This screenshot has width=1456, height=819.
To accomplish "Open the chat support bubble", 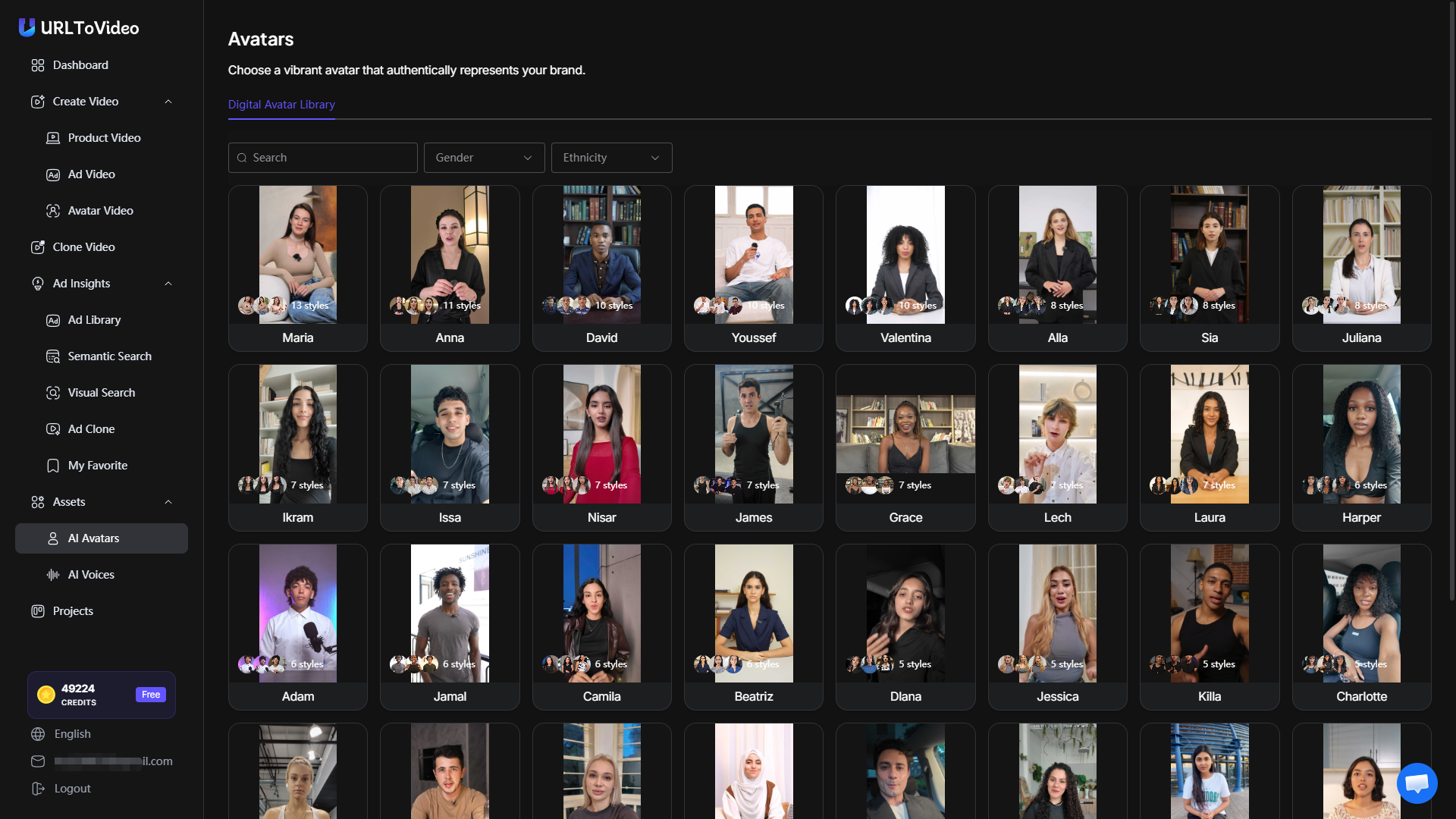I will pos(1417,783).
